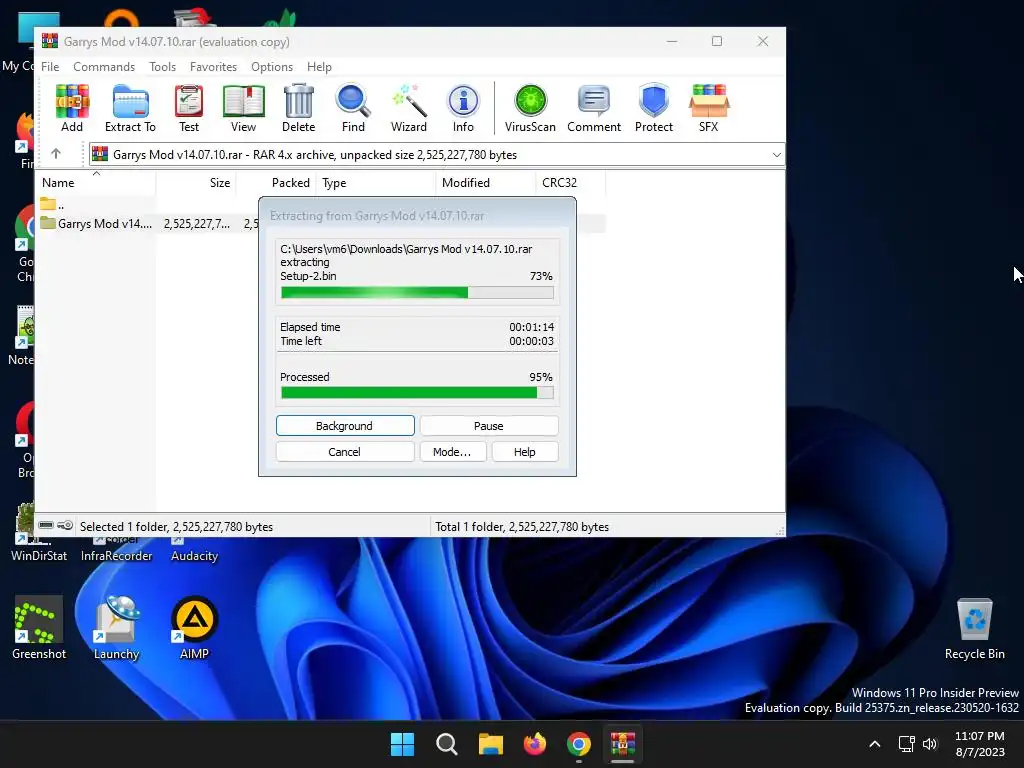Launch the Wizard toolbar icon

point(409,108)
